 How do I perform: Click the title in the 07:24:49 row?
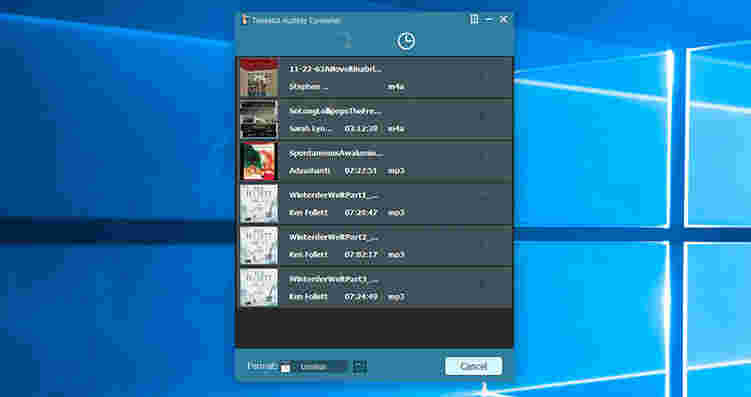tap(334, 279)
